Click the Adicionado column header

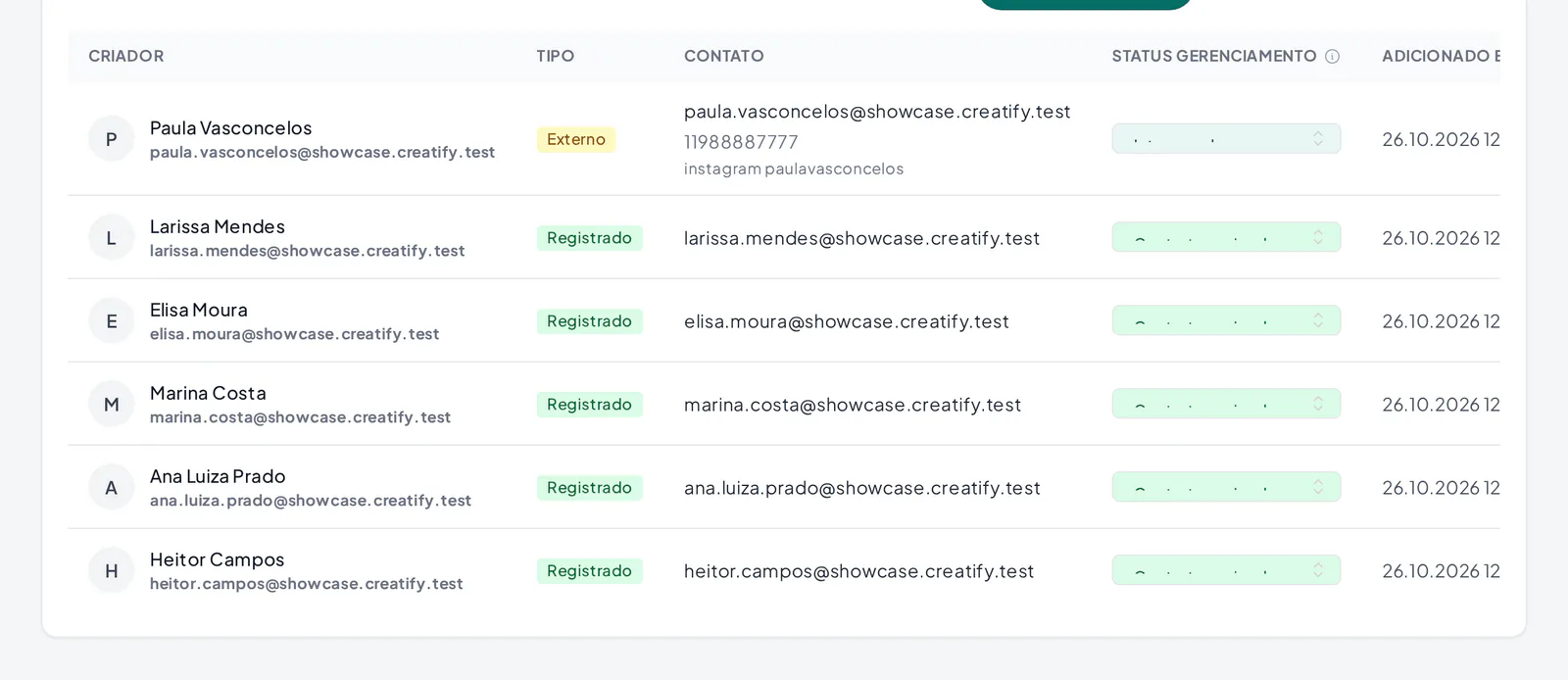pos(1441,57)
